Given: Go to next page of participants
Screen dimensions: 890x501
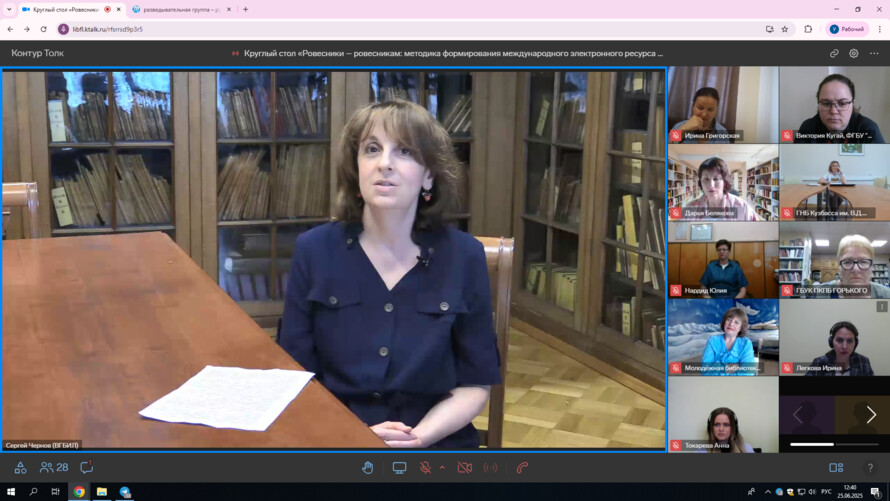Looking at the screenshot, I should click(871, 415).
